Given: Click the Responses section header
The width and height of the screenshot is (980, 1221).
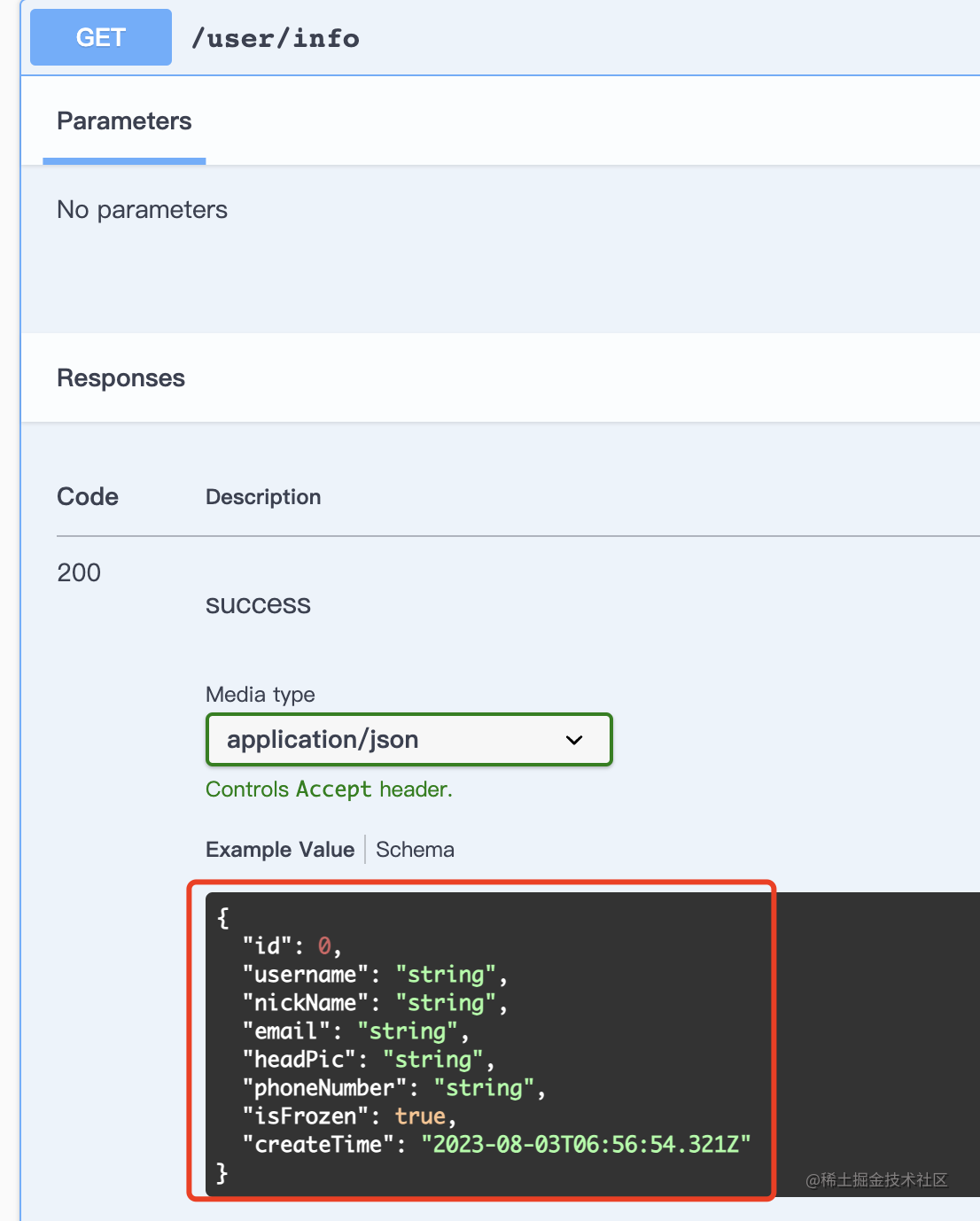Looking at the screenshot, I should [121, 378].
